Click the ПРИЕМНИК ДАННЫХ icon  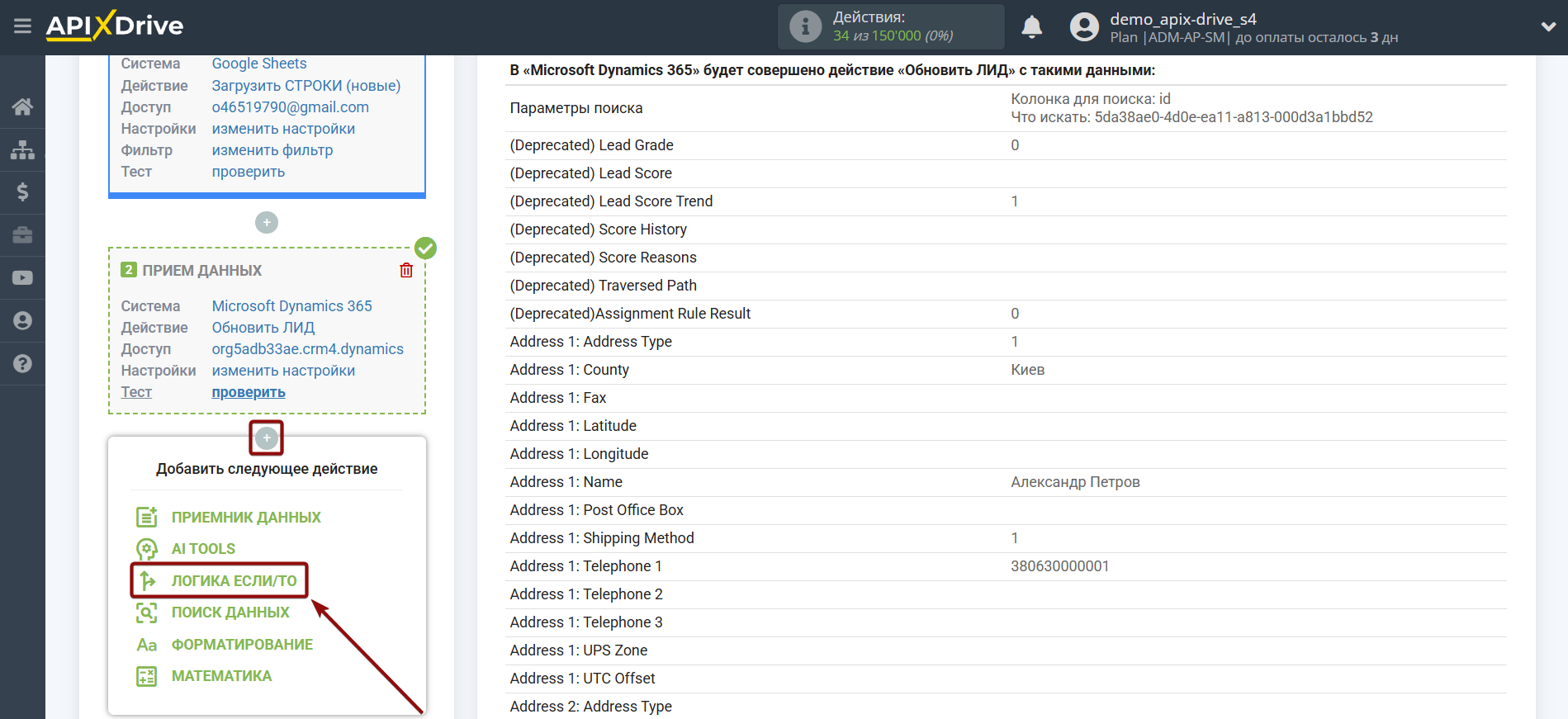click(146, 518)
